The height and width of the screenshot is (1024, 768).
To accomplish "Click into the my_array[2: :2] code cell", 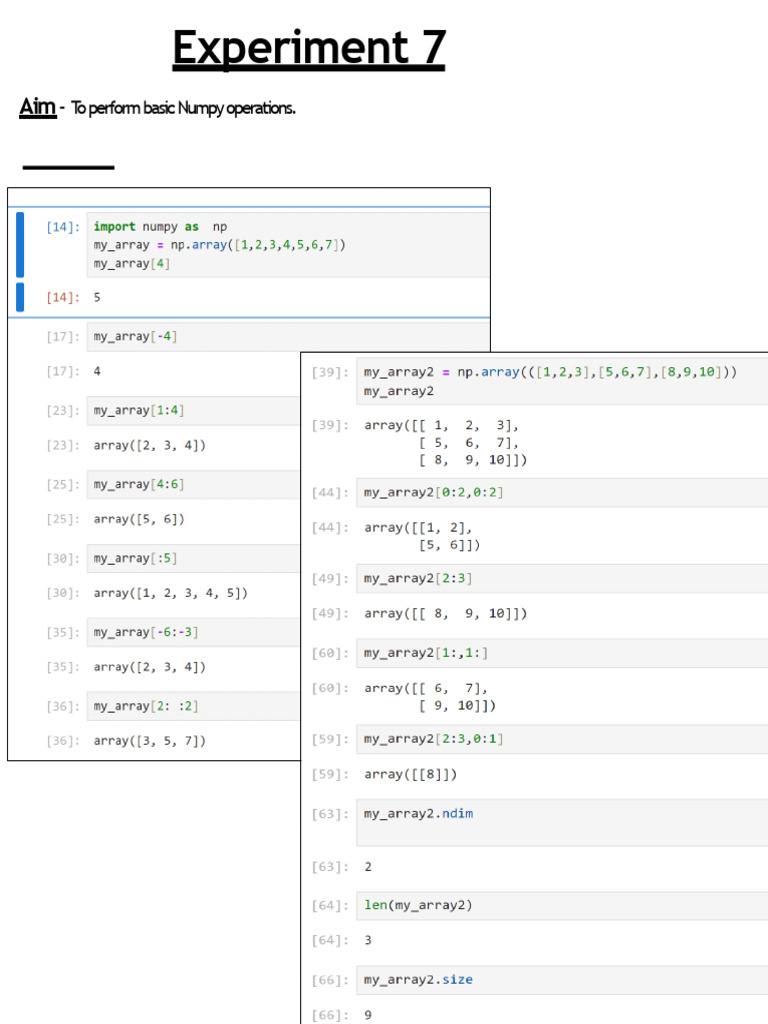I will click(x=193, y=706).
